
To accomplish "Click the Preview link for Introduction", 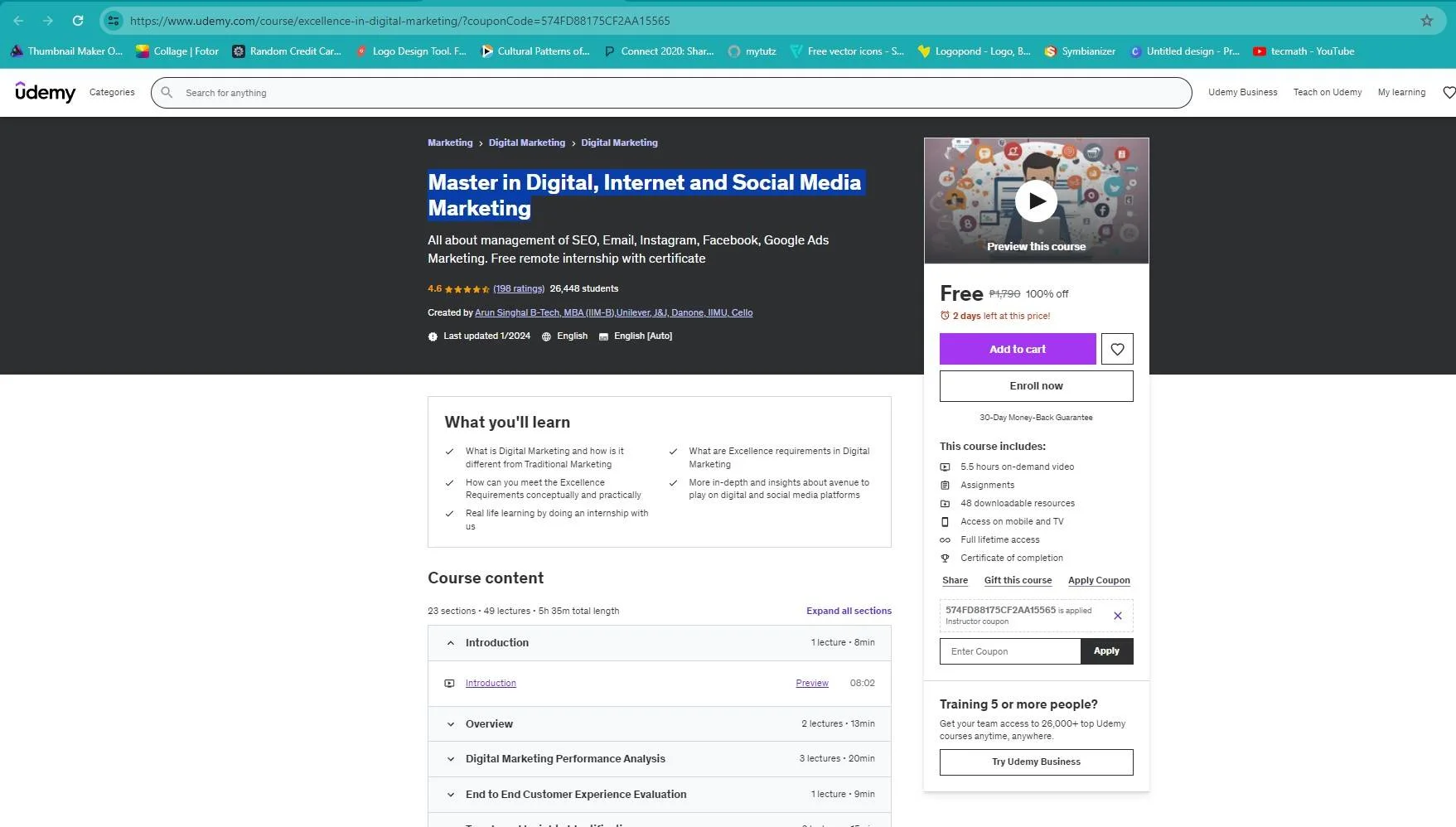I will 812,684.
